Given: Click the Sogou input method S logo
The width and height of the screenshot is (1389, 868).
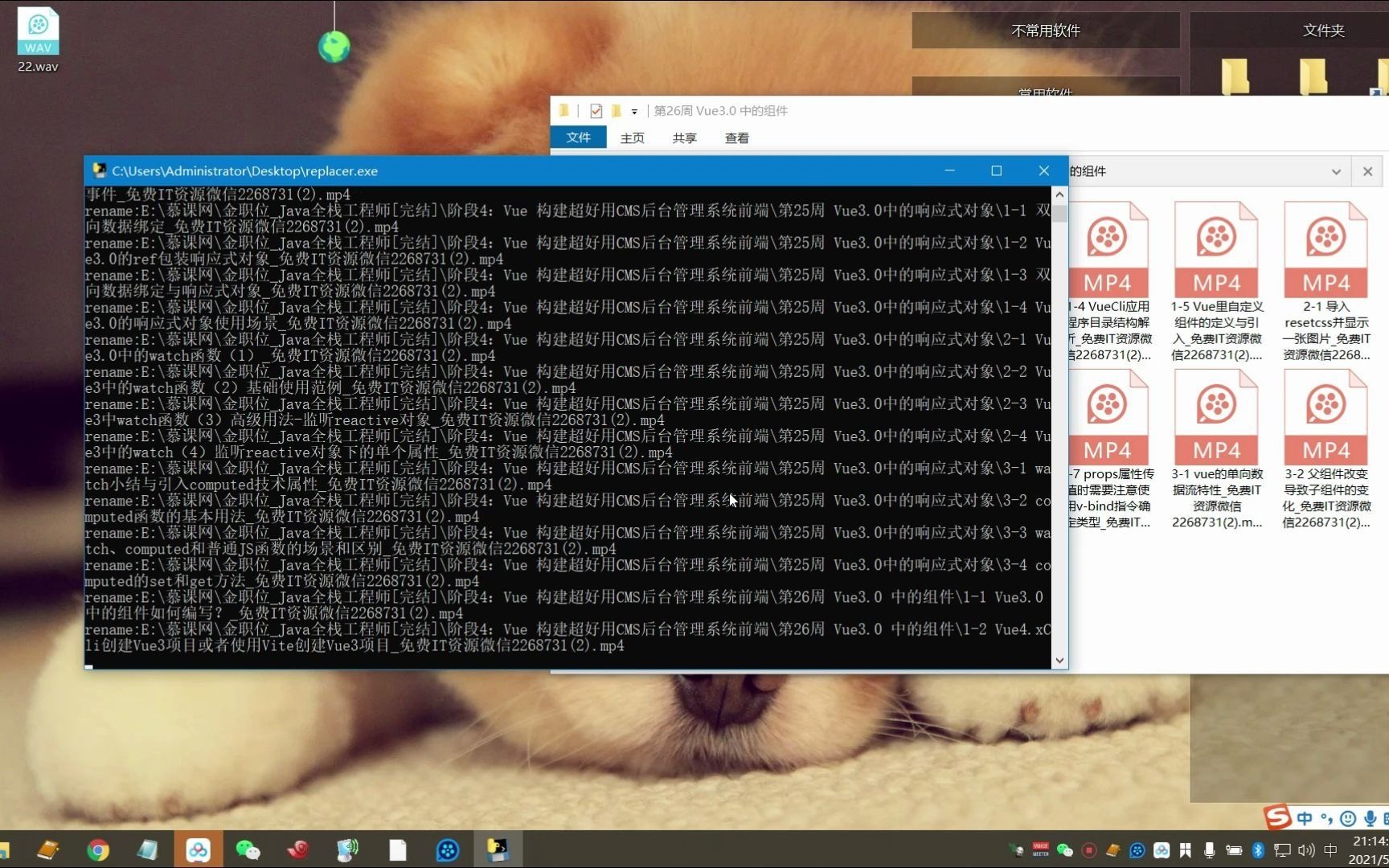Looking at the screenshot, I should pyautogui.click(x=1277, y=817).
